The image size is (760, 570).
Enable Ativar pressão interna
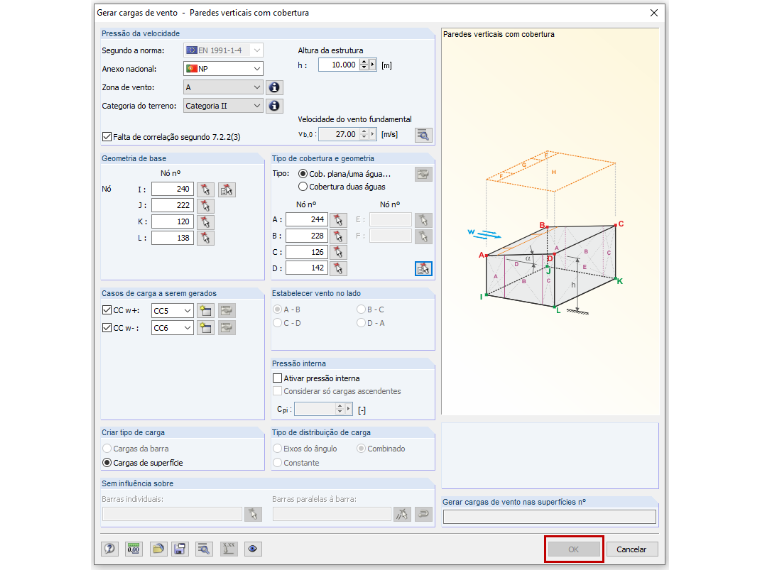[x=278, y=378]
